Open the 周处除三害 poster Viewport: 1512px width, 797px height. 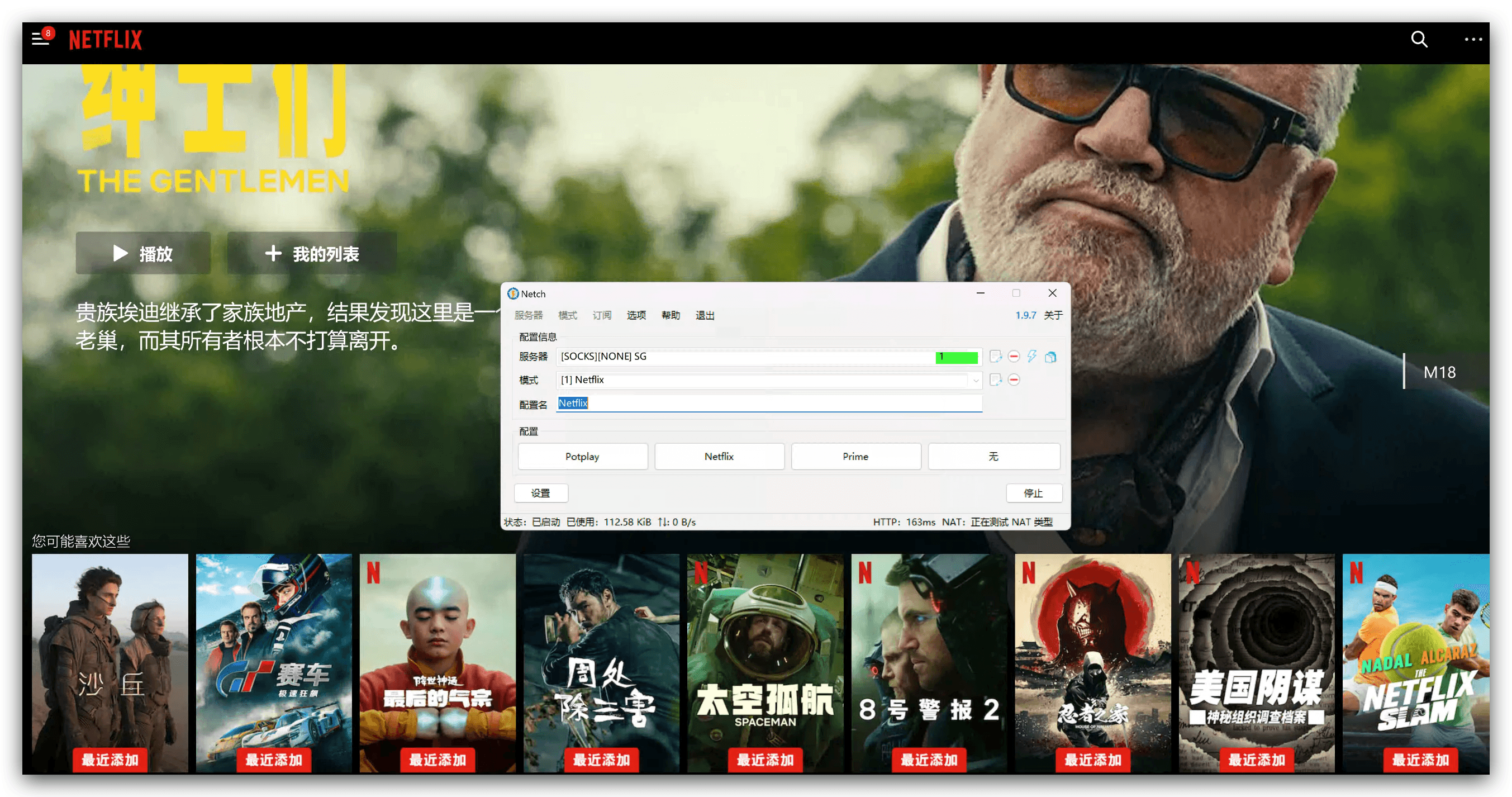point(601,663)
